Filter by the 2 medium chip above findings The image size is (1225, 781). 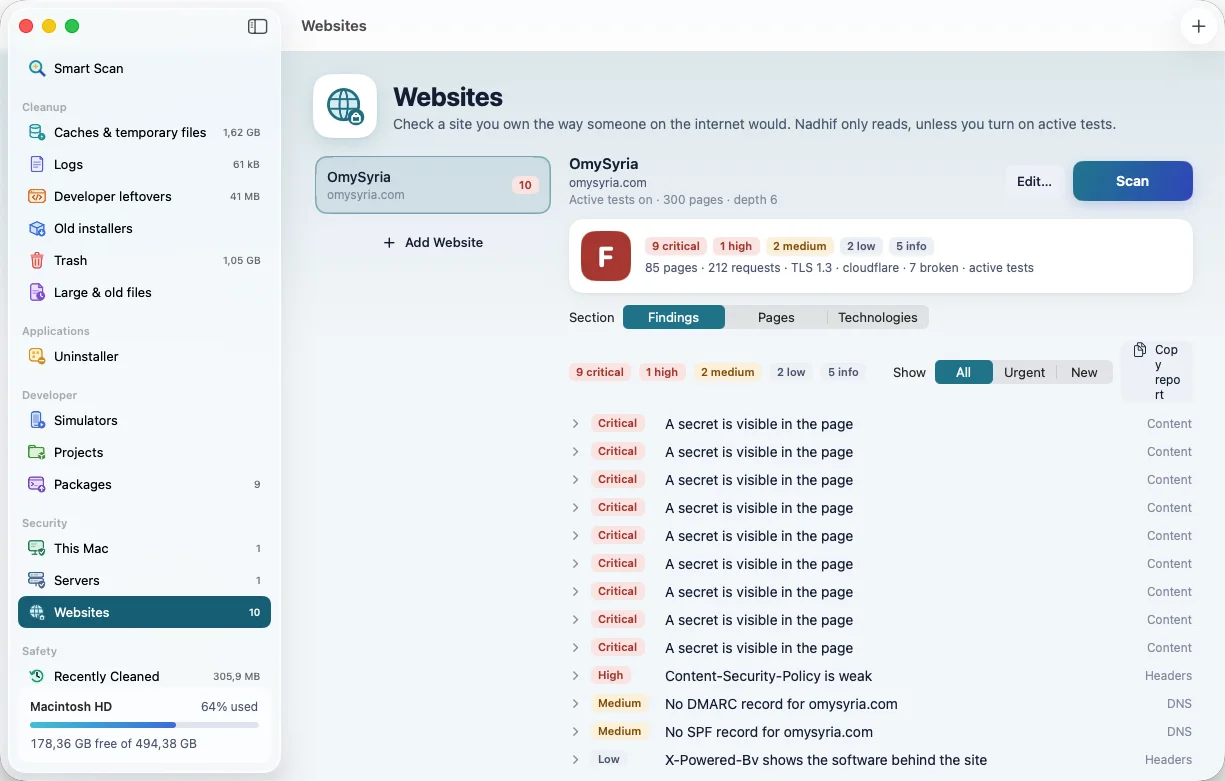pos(728,372)
